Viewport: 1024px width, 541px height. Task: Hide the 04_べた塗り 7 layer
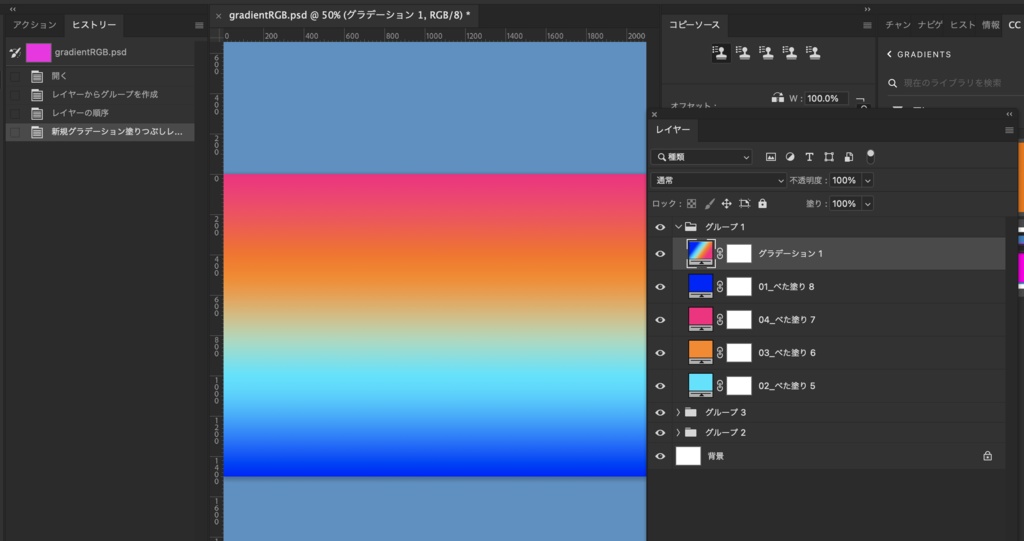click(x=660, y=320)
